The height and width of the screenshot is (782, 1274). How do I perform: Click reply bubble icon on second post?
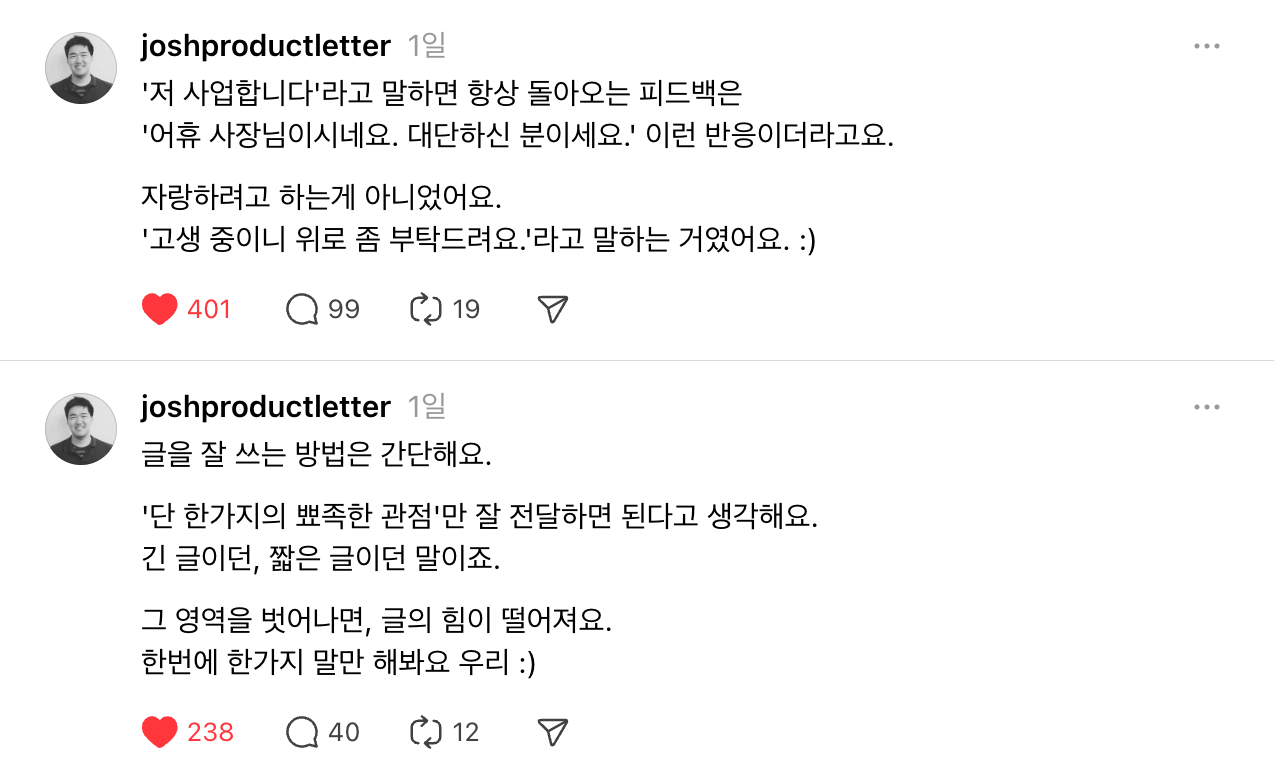click(x=302, y=733)
